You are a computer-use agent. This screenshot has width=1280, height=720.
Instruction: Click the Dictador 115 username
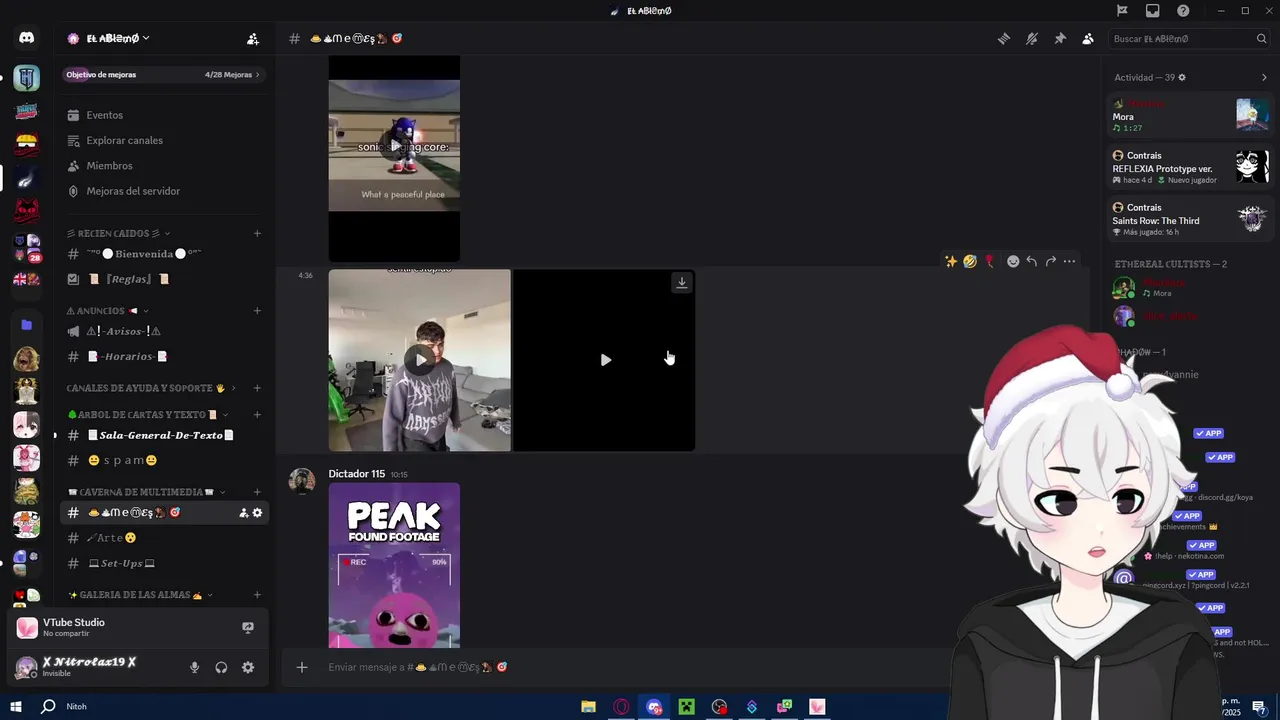(x=357, y=474)
